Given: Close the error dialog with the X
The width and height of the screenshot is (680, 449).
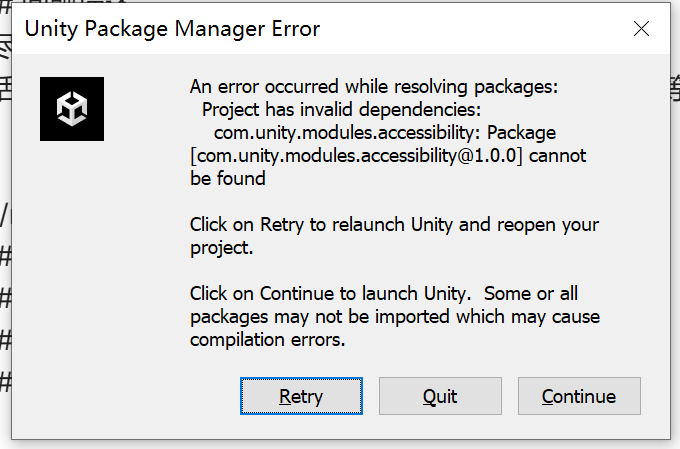Looking at the screenshot, I should tap(641, 29).
